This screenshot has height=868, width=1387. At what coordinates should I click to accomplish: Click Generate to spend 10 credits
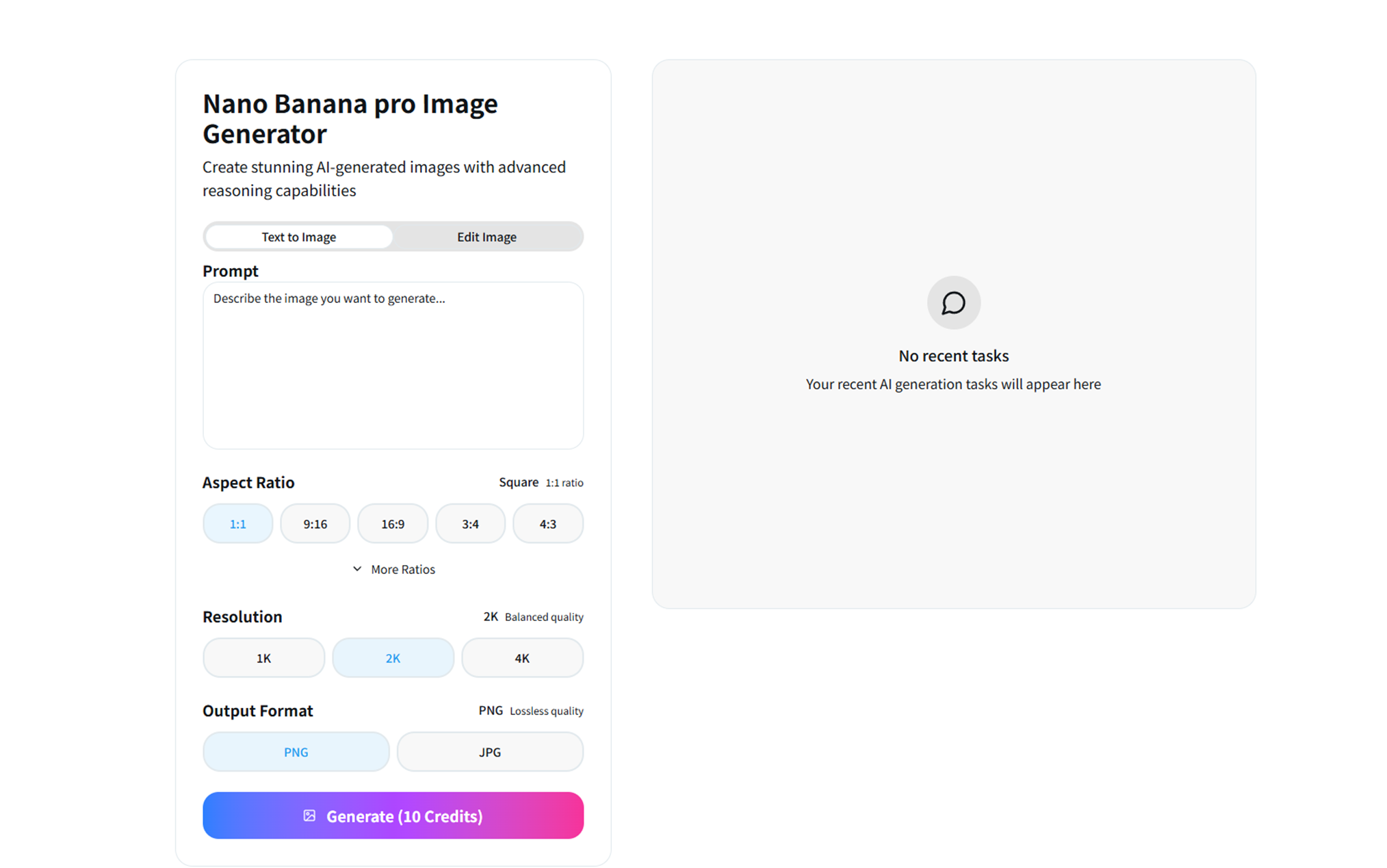(393, 815)
